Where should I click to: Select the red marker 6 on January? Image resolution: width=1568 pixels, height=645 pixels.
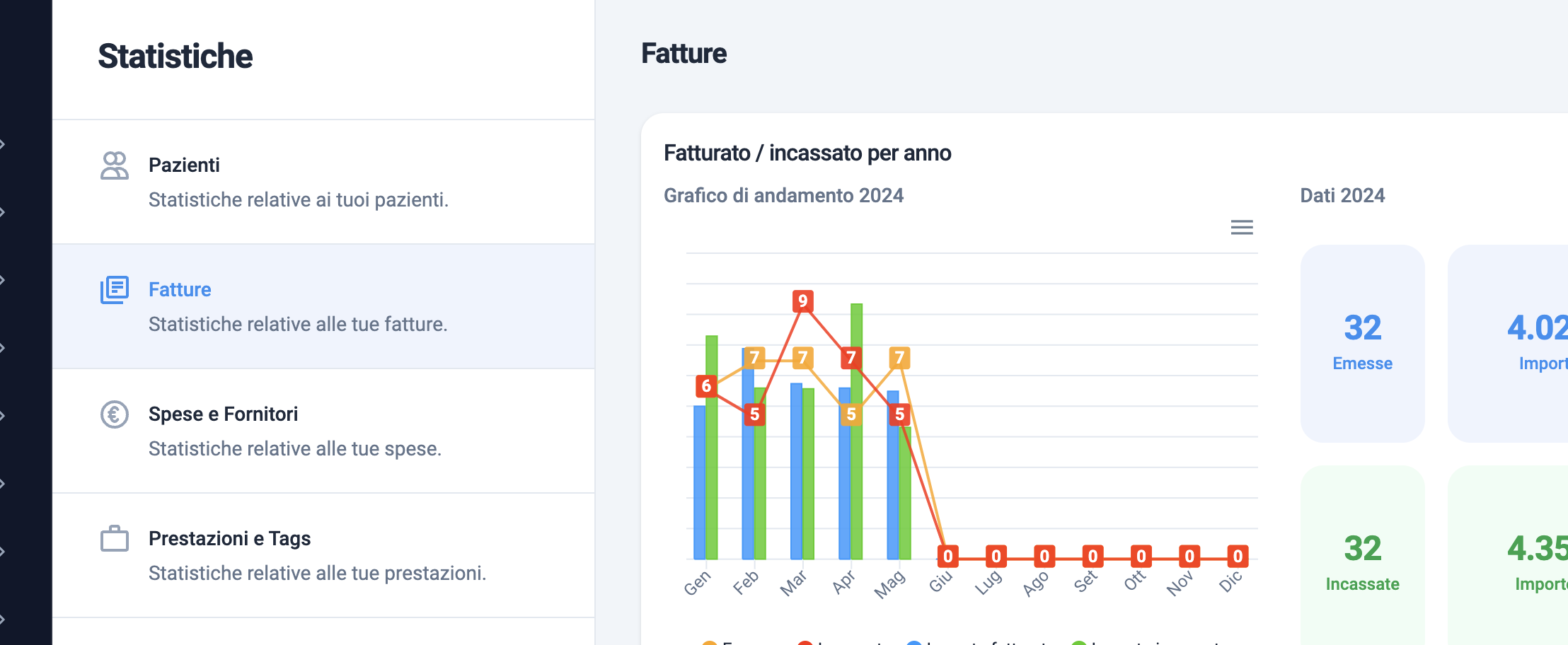706,386
